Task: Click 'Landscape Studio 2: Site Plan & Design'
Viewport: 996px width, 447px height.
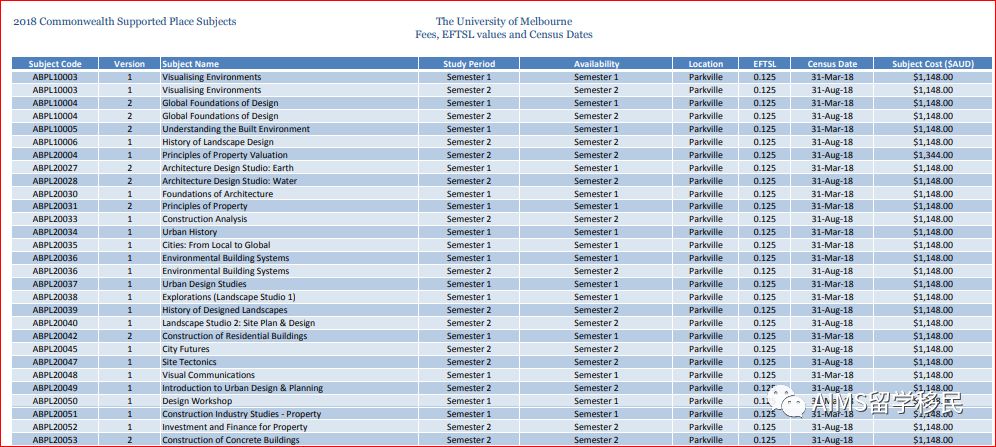Action: pos(238,323)
